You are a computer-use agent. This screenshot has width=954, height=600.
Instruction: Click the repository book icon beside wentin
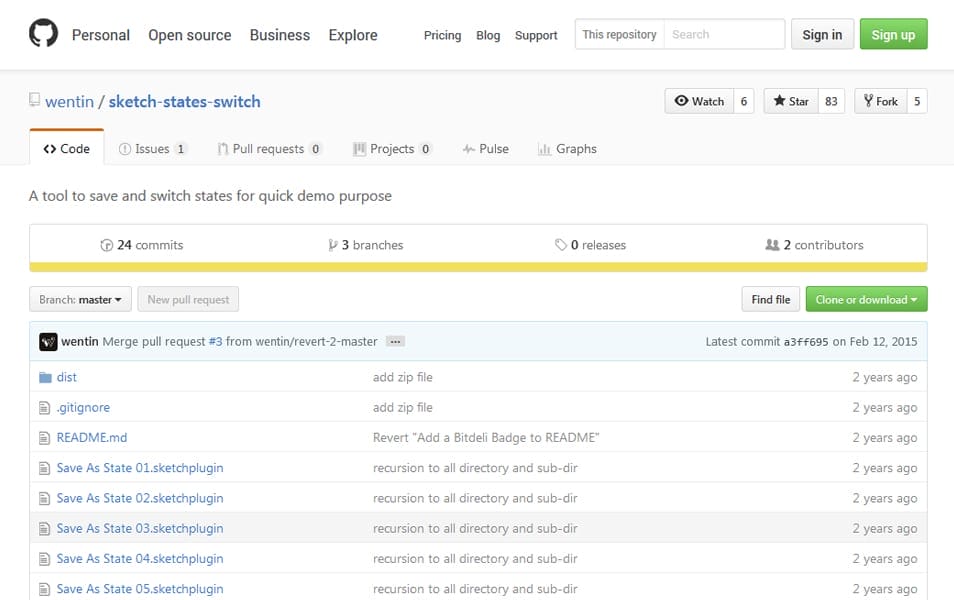tap(35, 101)
